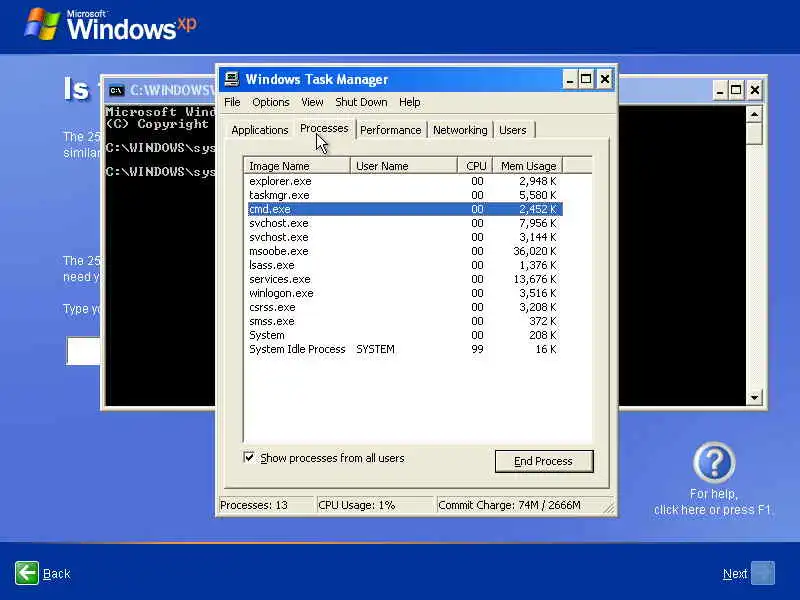The image size is (800, 600).
Task: Open the Networking tab
Action: (460, 130)
